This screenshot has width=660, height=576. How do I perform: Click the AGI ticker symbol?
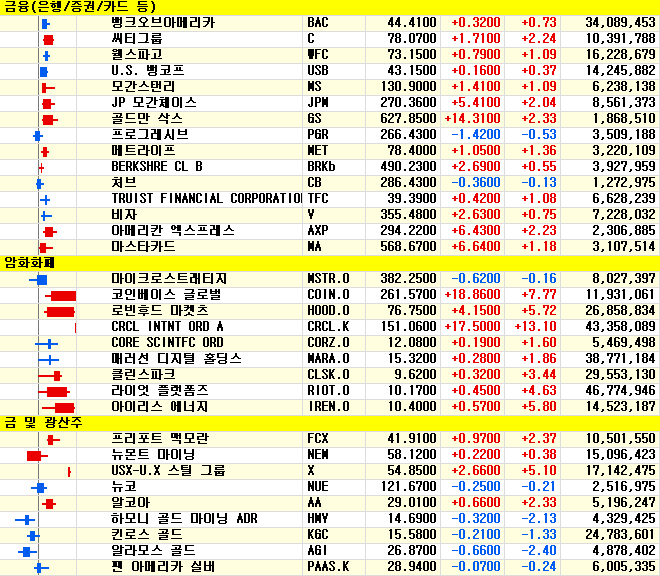317,550
